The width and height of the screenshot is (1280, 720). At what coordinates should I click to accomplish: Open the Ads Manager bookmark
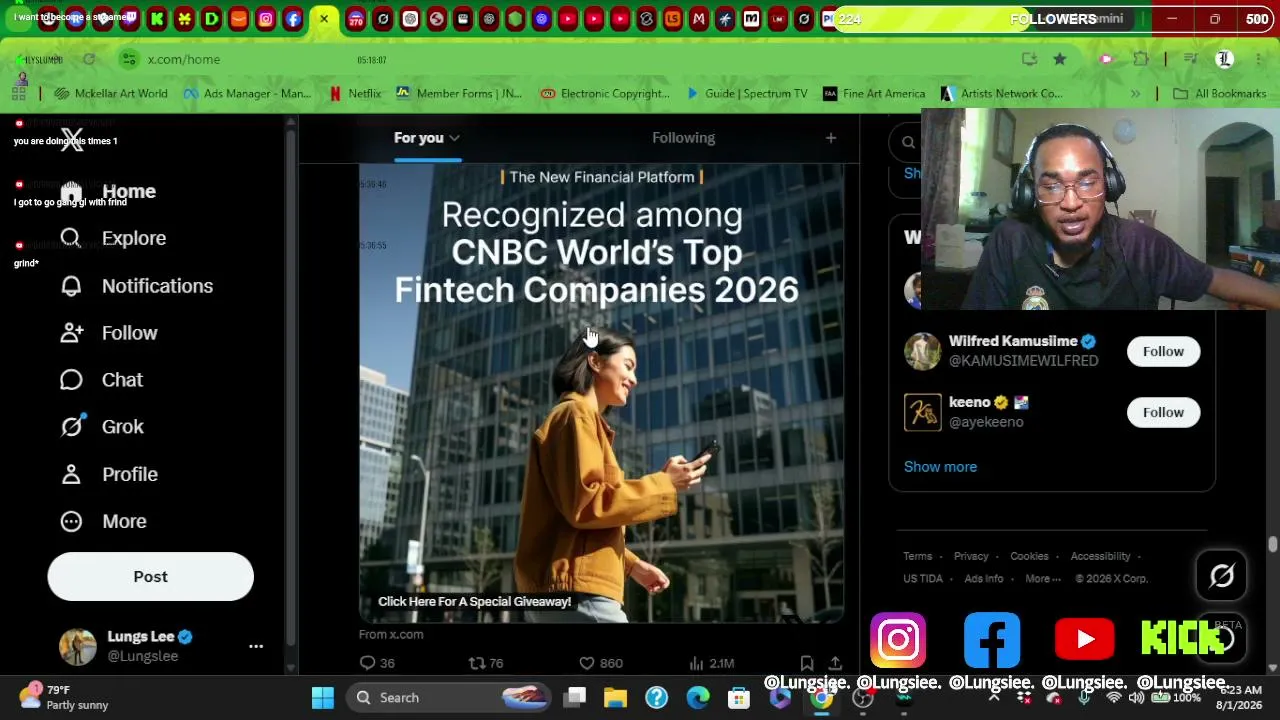(x=247, y=93)
